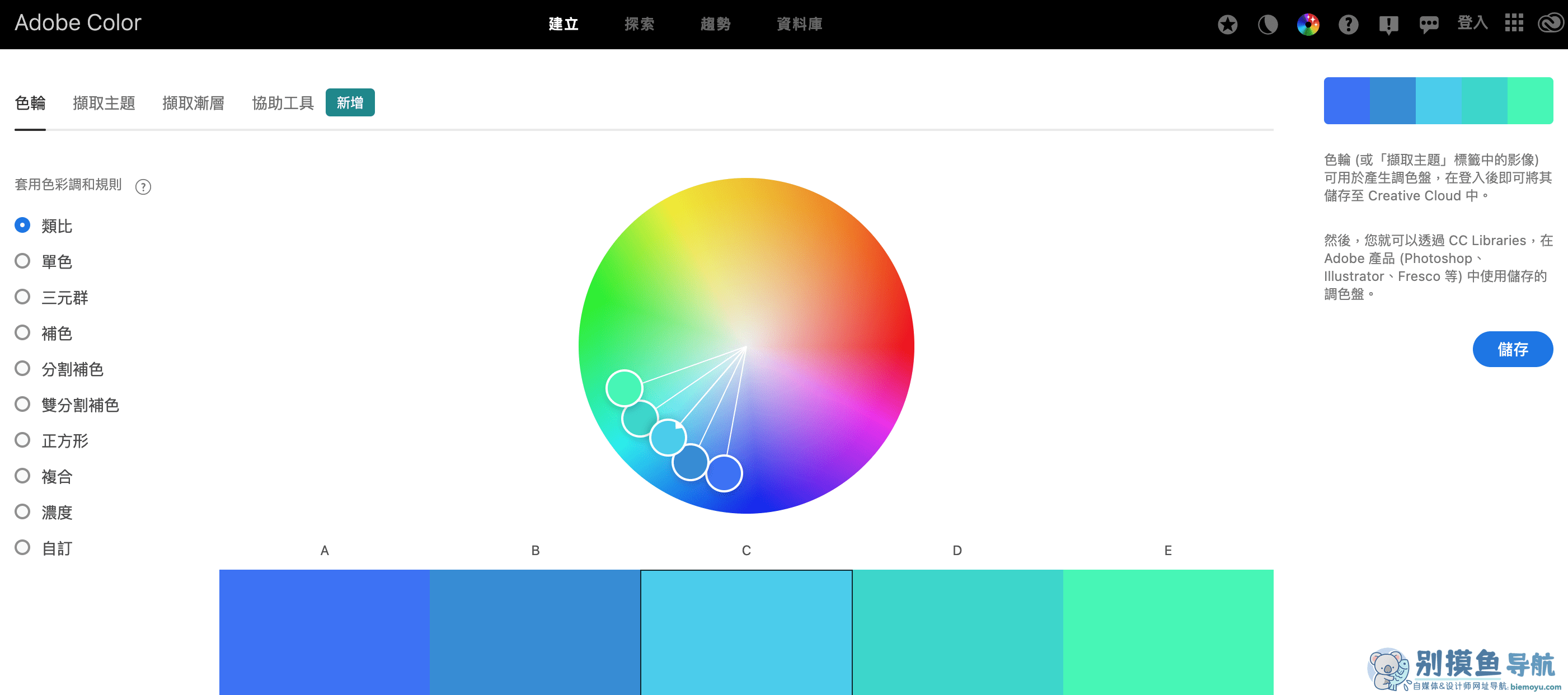Open the 擷取漸層 tab
Viewport: 1568px width, 695px height.
pos(193,103)
